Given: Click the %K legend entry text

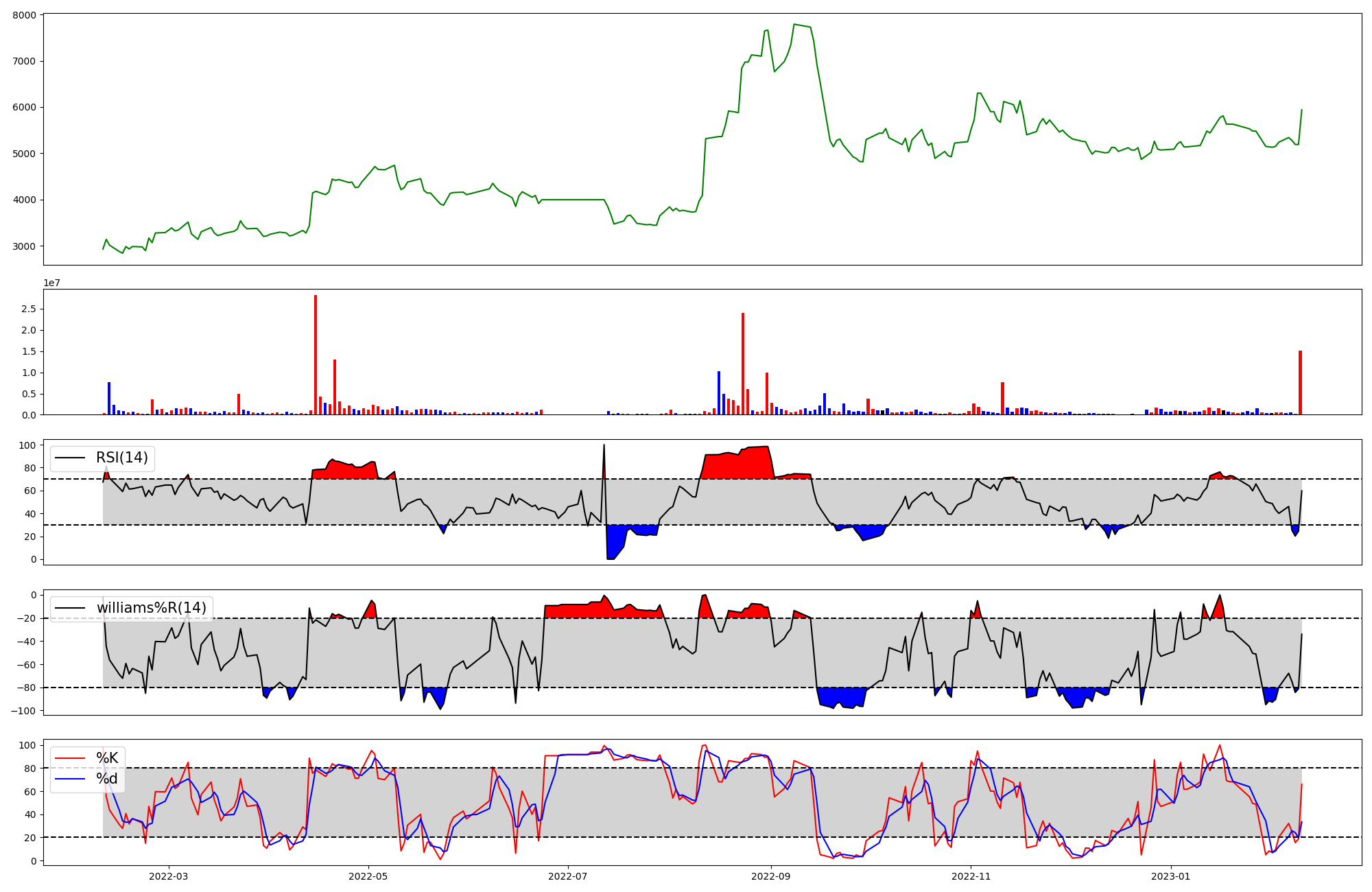Looking at the screenshot, I should (107, 758).
